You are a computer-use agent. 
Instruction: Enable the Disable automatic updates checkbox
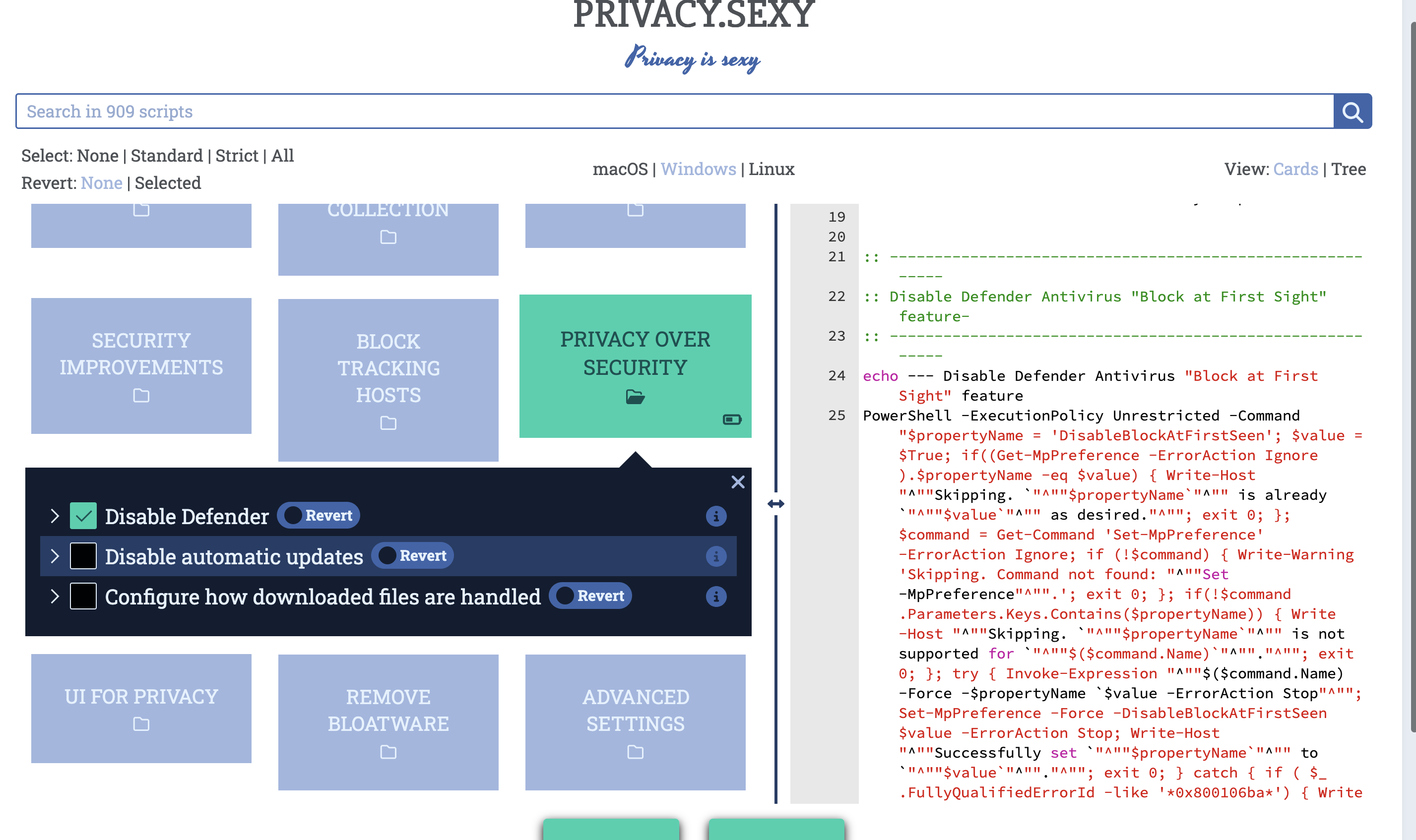click(x=83, y=556)
